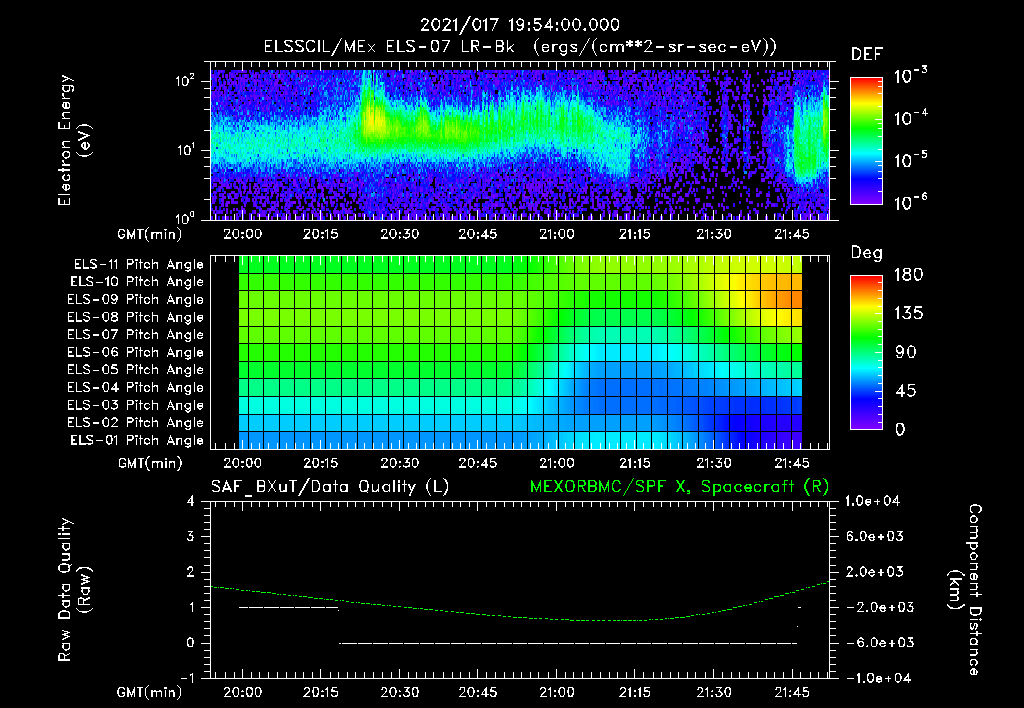Image resolution: width=1024 pixels, height=708 pixels.
Task: Click ELS-08 Pitch Angle row label
Action: (x=135, y=317)
